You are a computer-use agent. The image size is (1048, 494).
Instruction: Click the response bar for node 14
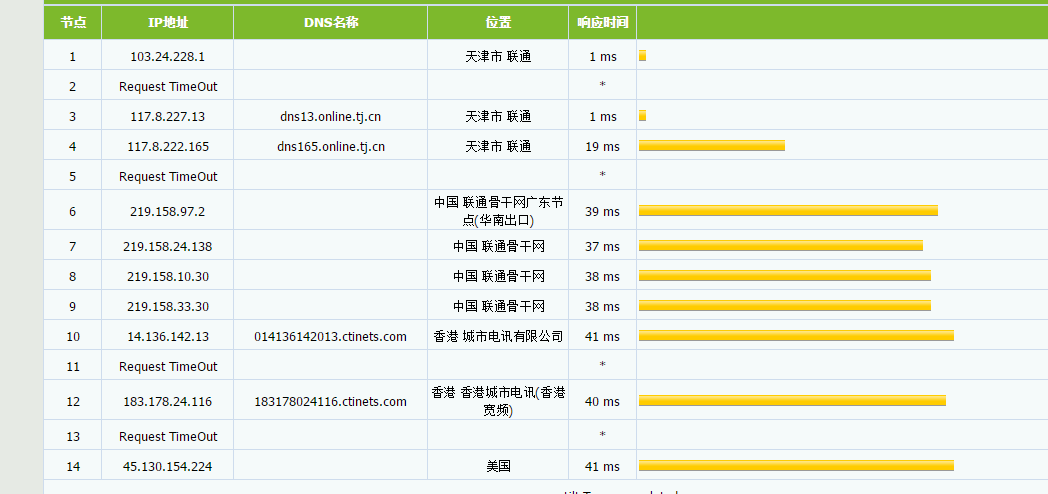(796, 466)
